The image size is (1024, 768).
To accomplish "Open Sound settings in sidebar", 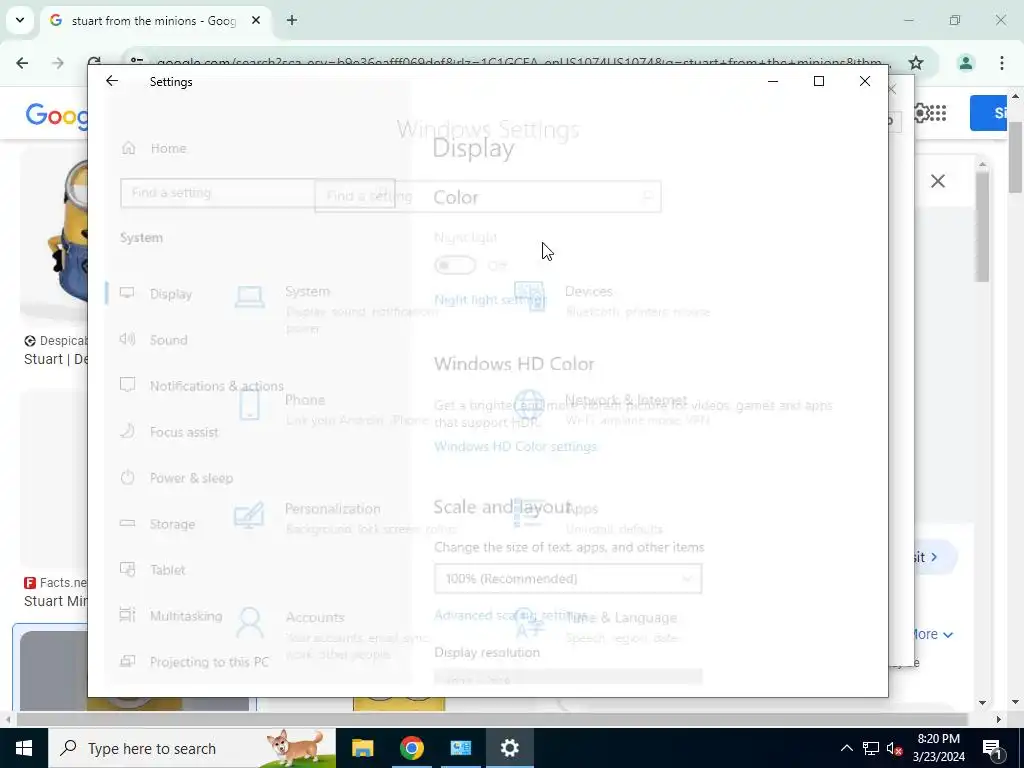I will pyautogui.click(x=154, y=340).
